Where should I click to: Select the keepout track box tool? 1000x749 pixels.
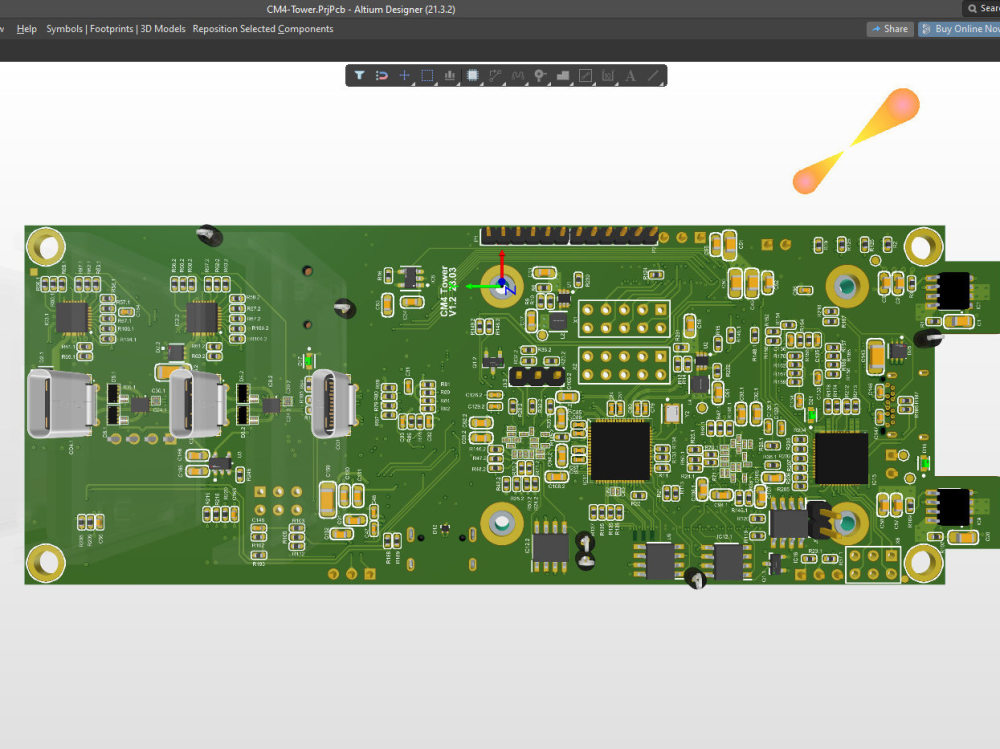point(585,75)
